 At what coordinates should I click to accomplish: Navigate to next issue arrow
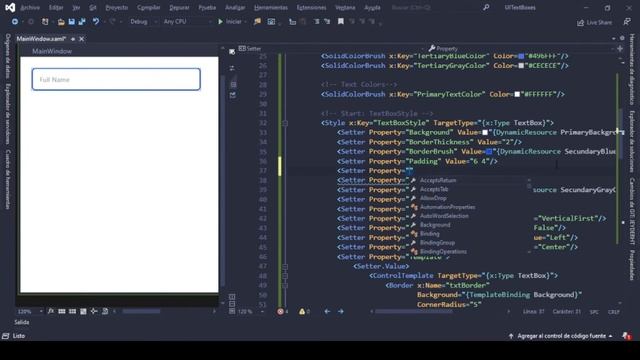pos(340,311)
